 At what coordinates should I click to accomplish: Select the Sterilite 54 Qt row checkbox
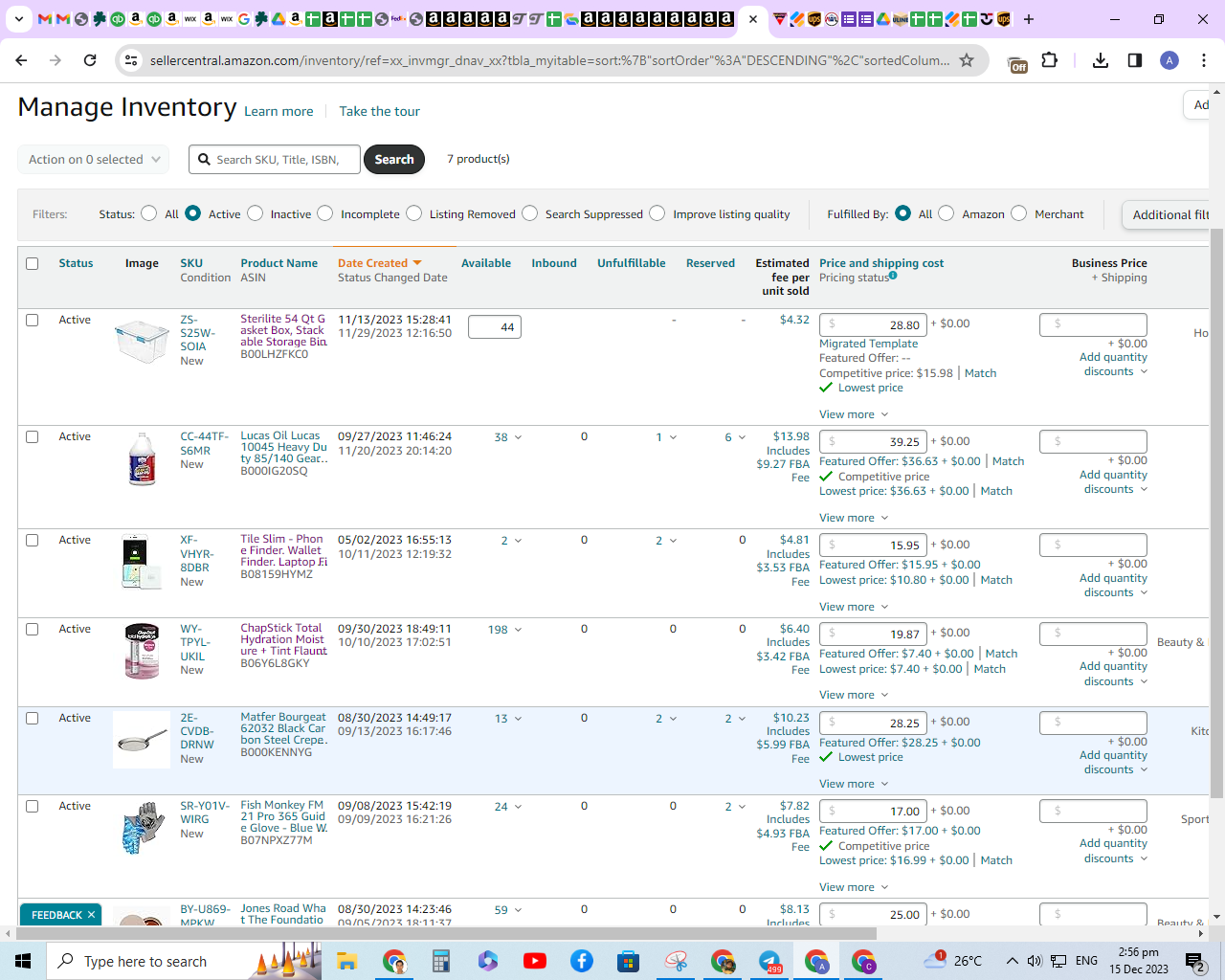pyautogui.click(x=33, y=320)
